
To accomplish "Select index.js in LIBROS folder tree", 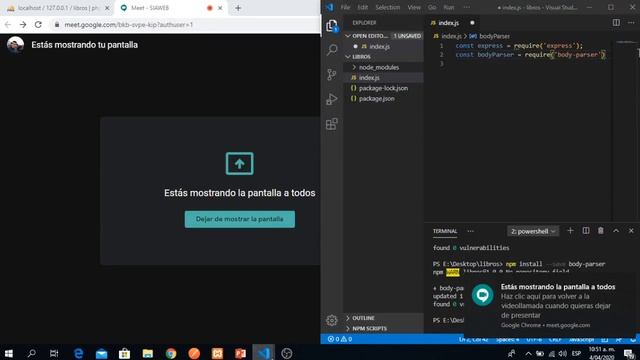I will 383,78.
